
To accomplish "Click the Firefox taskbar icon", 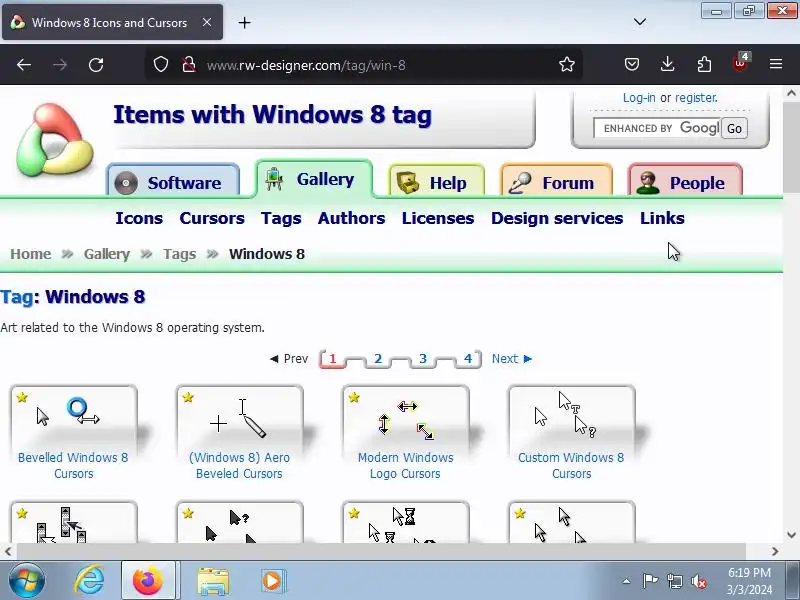I will (x=148, y=581).
